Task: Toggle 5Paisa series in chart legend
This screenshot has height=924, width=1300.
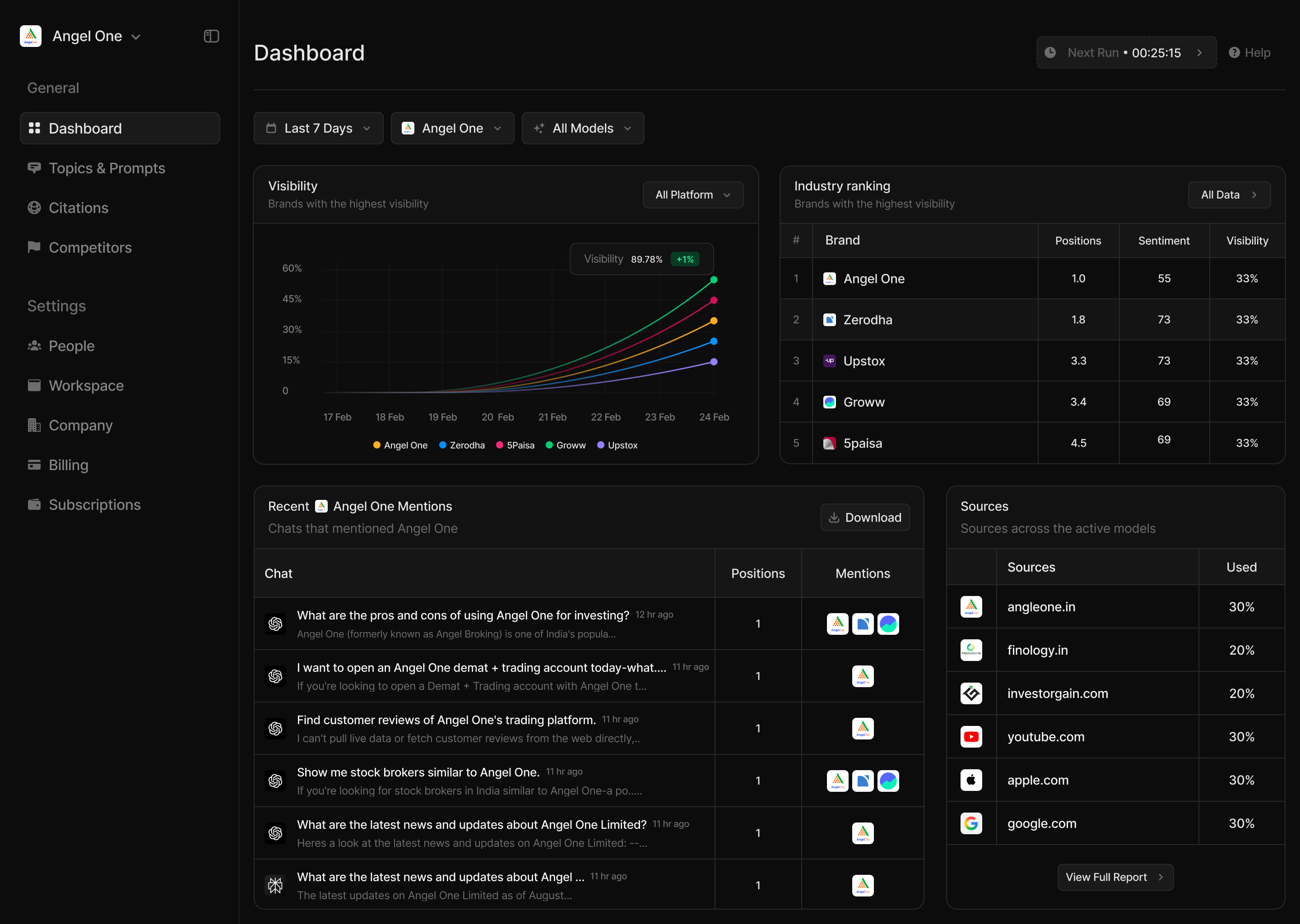Action: (515, 445)
